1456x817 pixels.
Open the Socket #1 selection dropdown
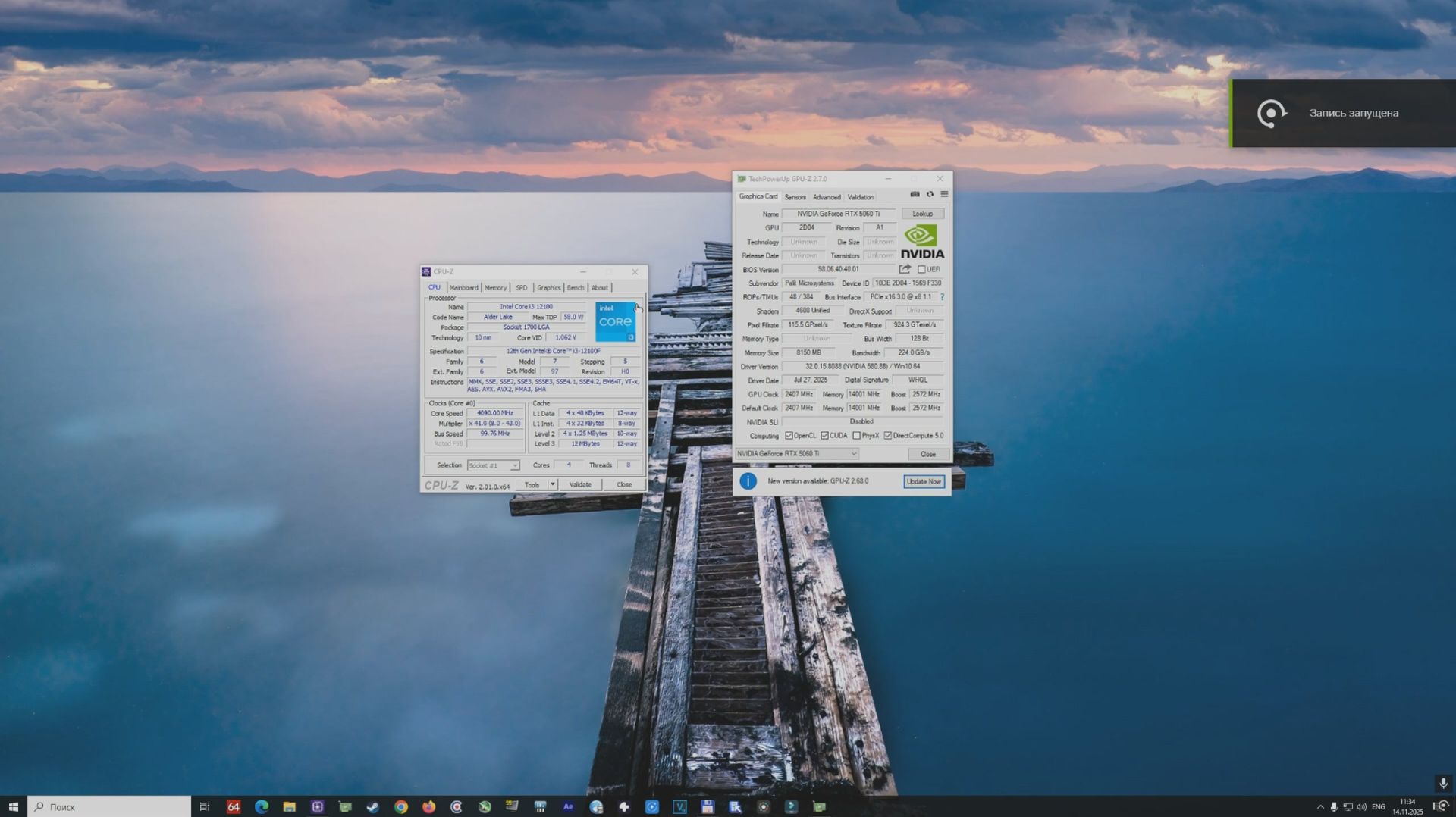click(515, 465)
